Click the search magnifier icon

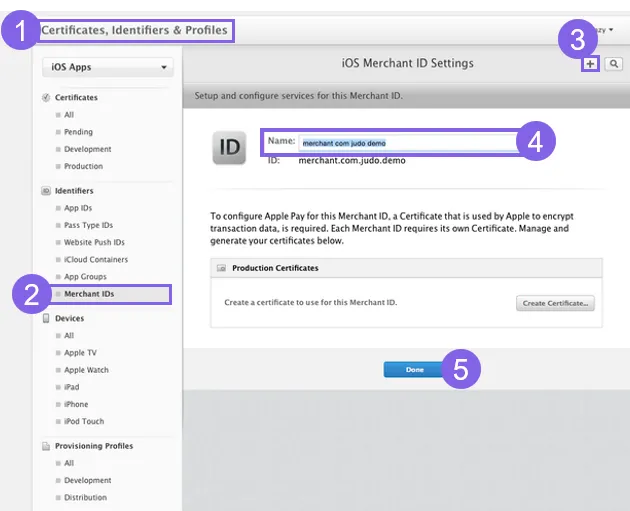614,64
